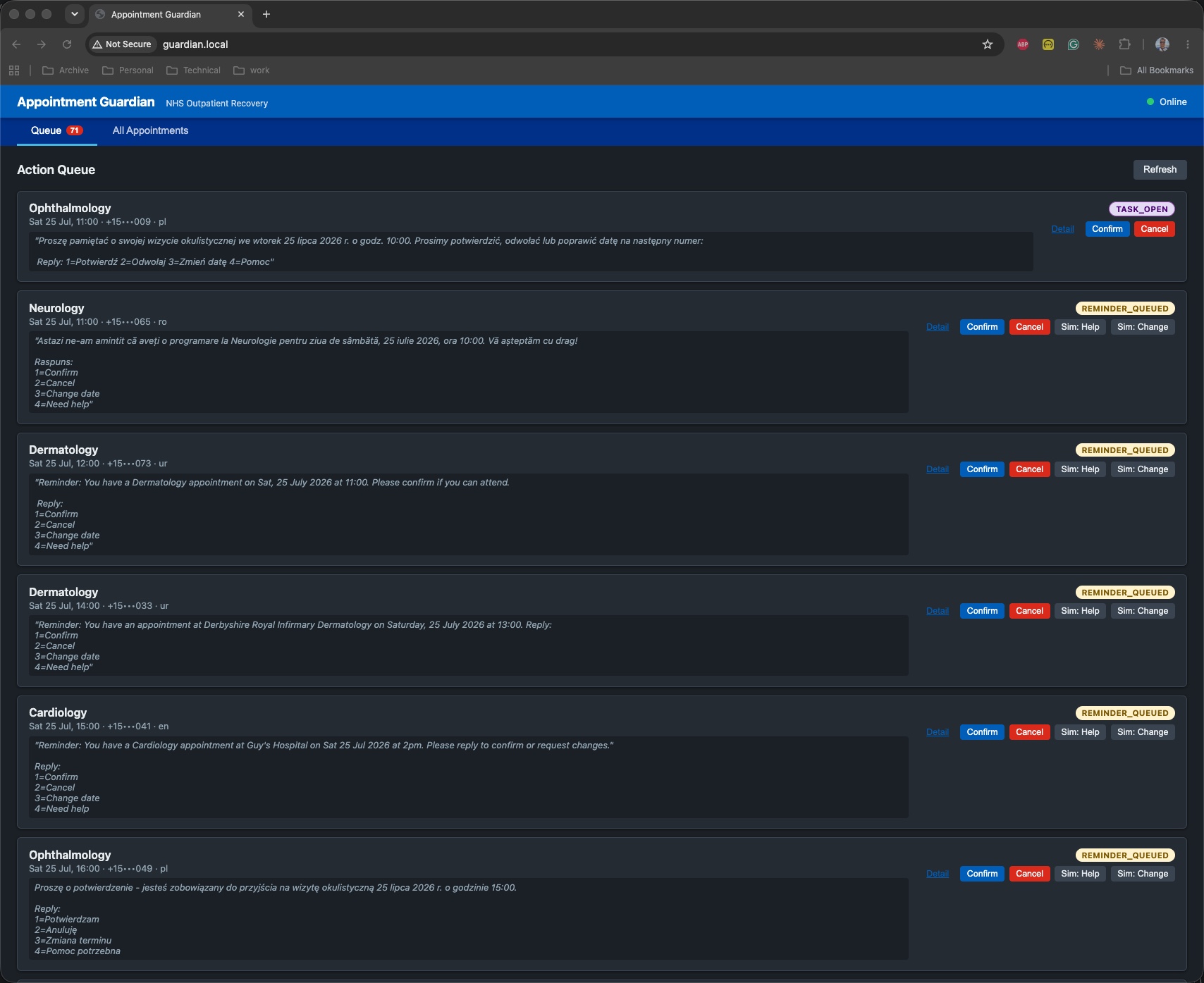This screenshot has width=1204, height=983.
Task: Open the apps grid in bookmarks bar
Action: (14, 70)
